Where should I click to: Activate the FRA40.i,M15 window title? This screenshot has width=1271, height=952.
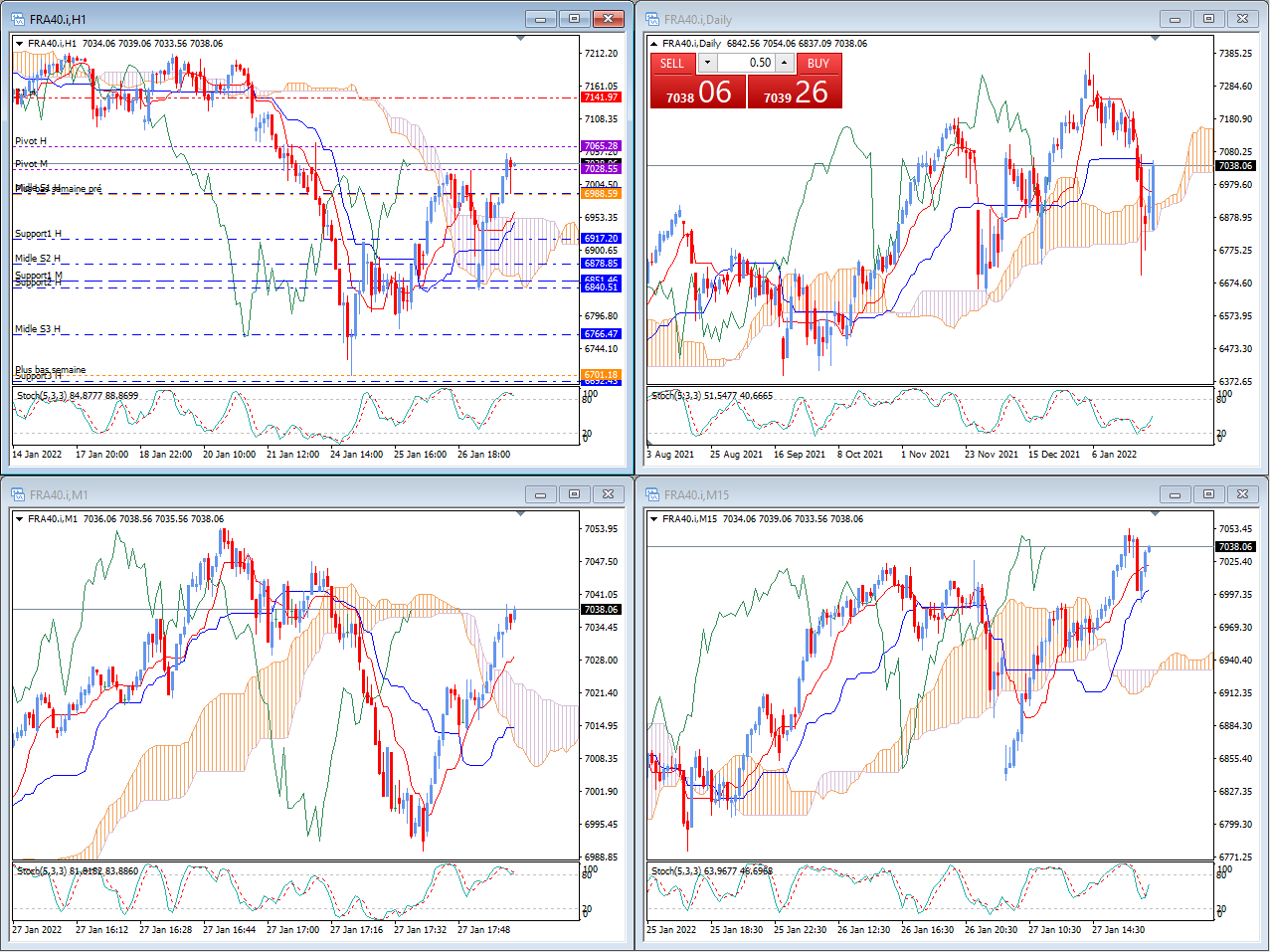click(x=696, y=494)
